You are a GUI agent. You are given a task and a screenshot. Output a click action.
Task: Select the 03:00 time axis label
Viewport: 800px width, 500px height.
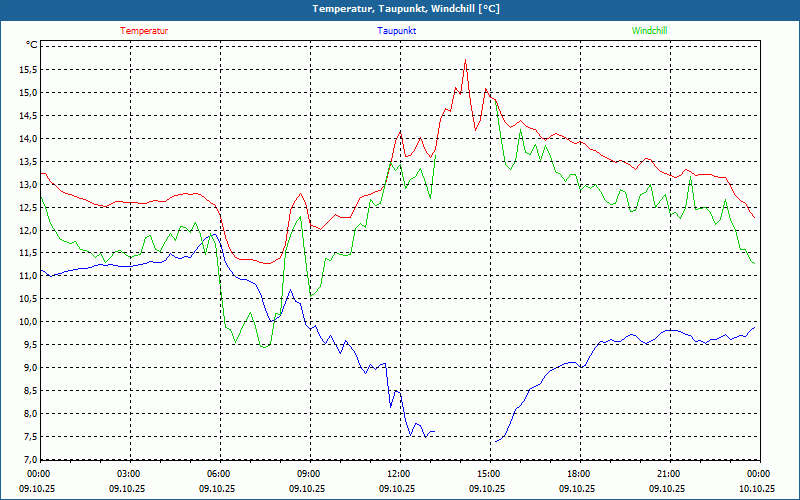click(x=129, y=474)
